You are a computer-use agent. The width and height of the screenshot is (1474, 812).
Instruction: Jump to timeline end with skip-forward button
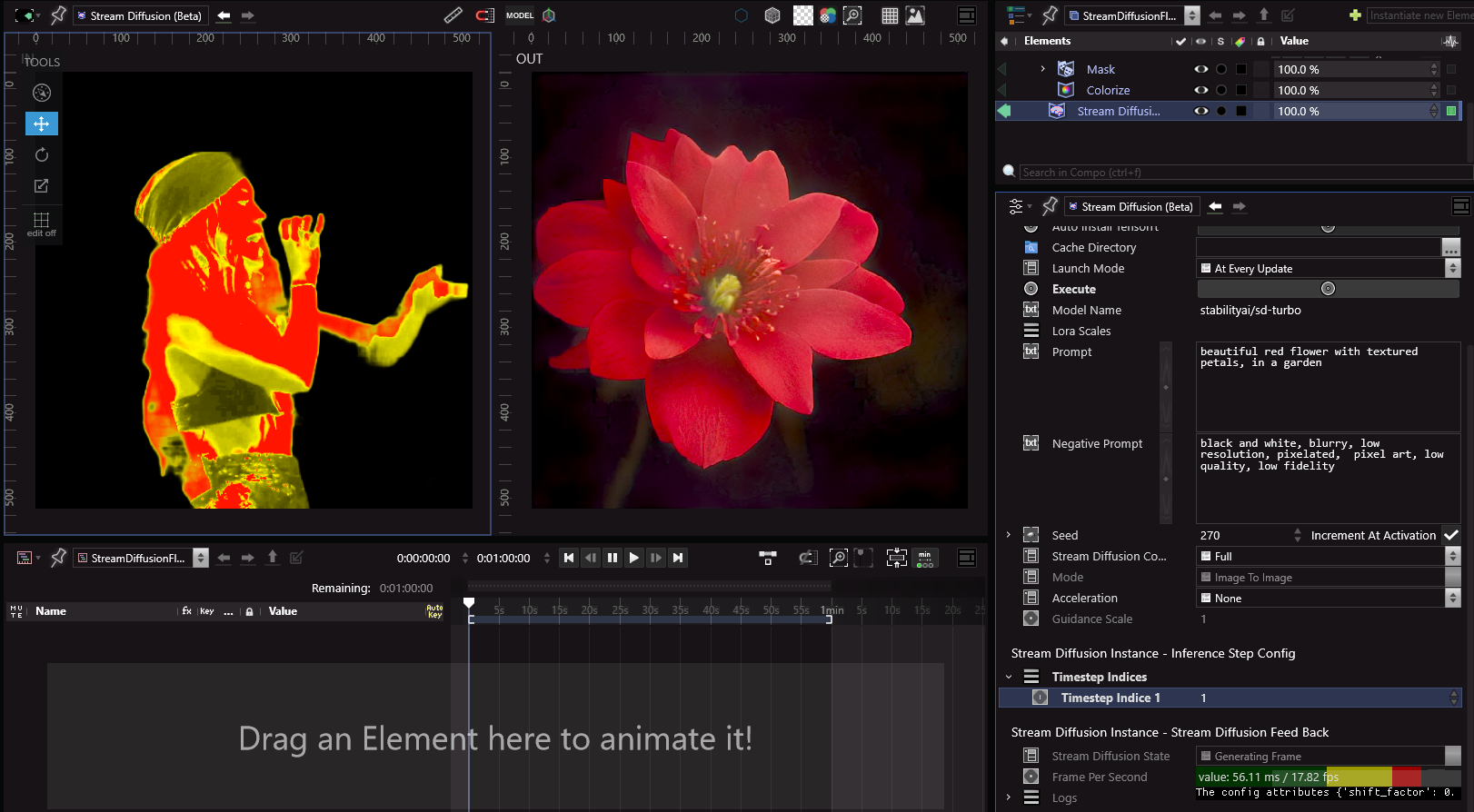coord(678,558)
